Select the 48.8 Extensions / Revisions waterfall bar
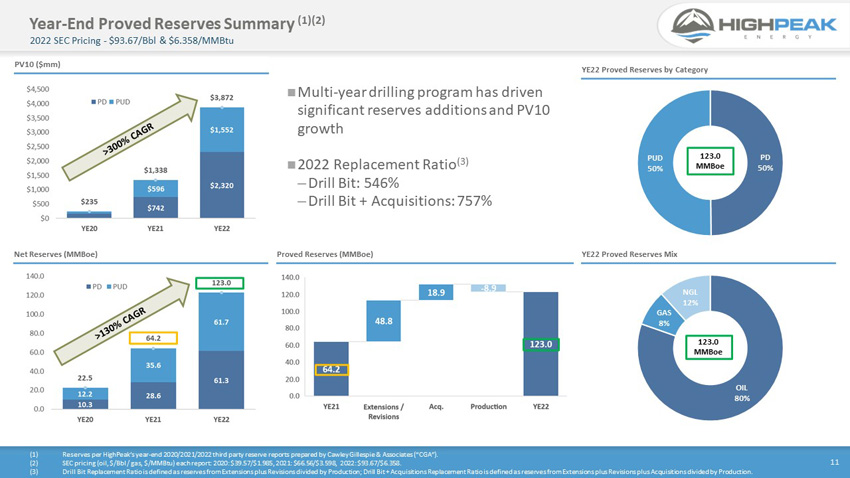The width and height of the screenshot is (850, 478). coord(383,321)
